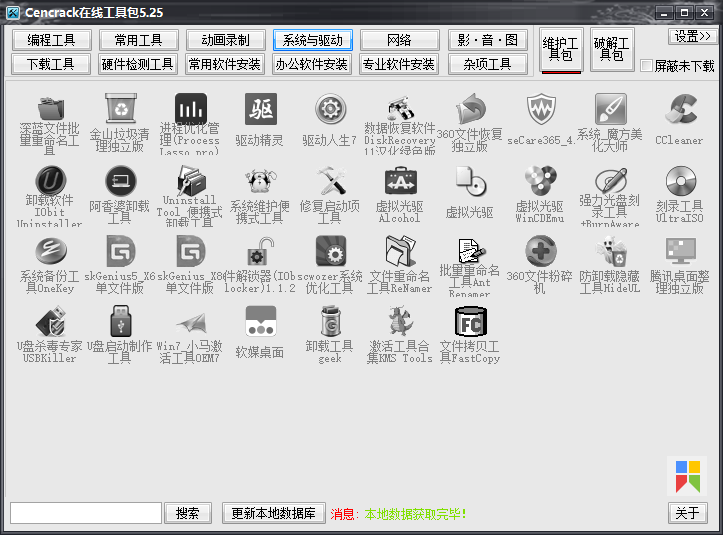The width and height of the screenshot is (723, 535).
Task: Open seCare365 shield icon
Action: pos(541,110)
